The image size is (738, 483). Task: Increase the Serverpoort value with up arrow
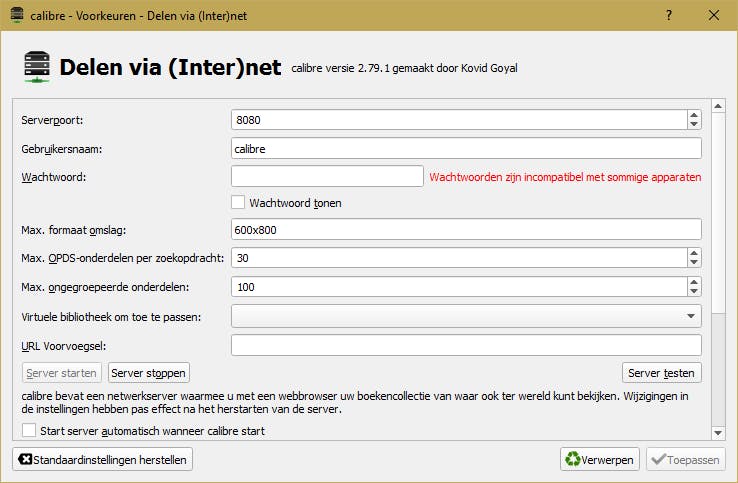pyautogui.click(x=694, y=115)
